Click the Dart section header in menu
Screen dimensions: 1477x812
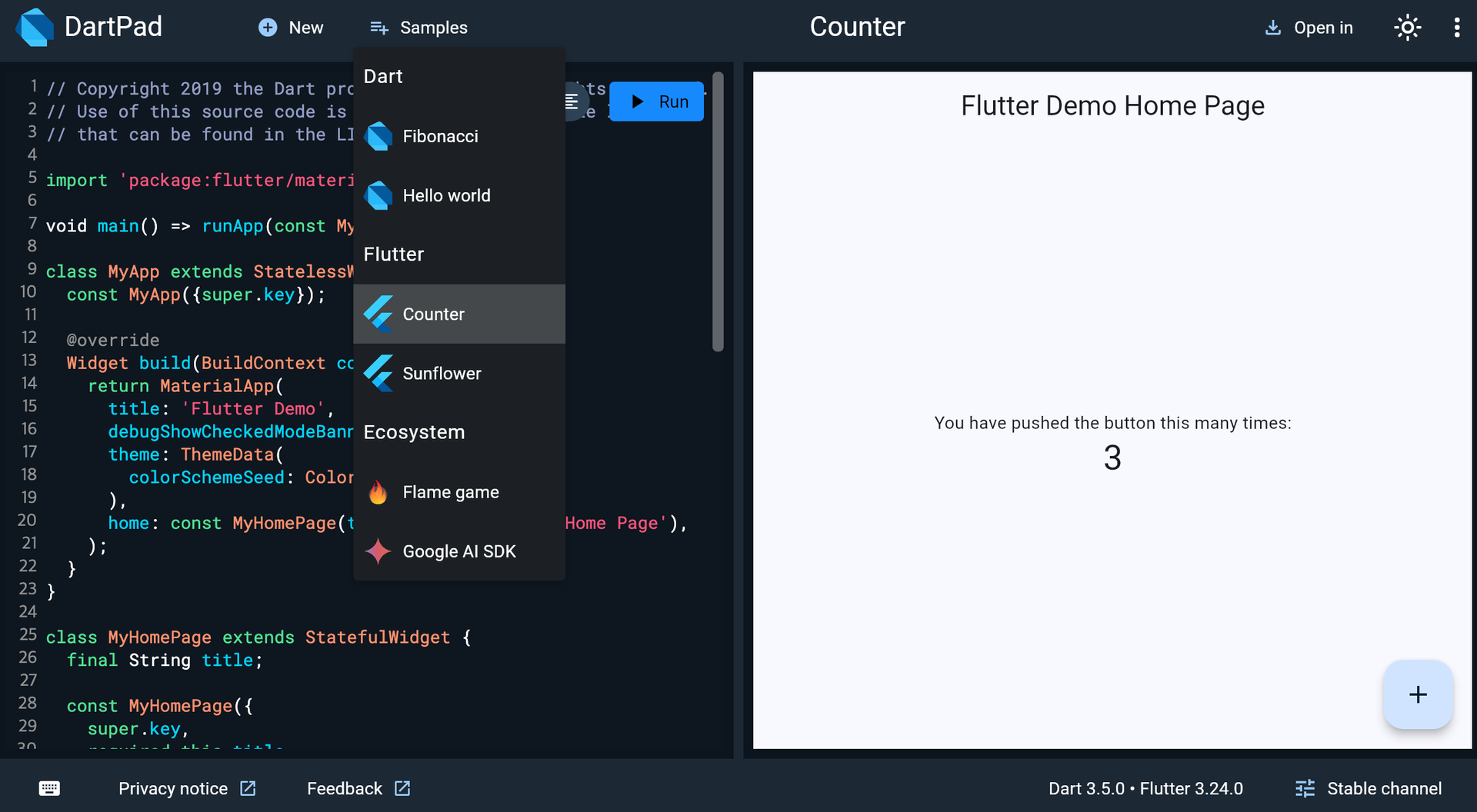click(383, 76)
